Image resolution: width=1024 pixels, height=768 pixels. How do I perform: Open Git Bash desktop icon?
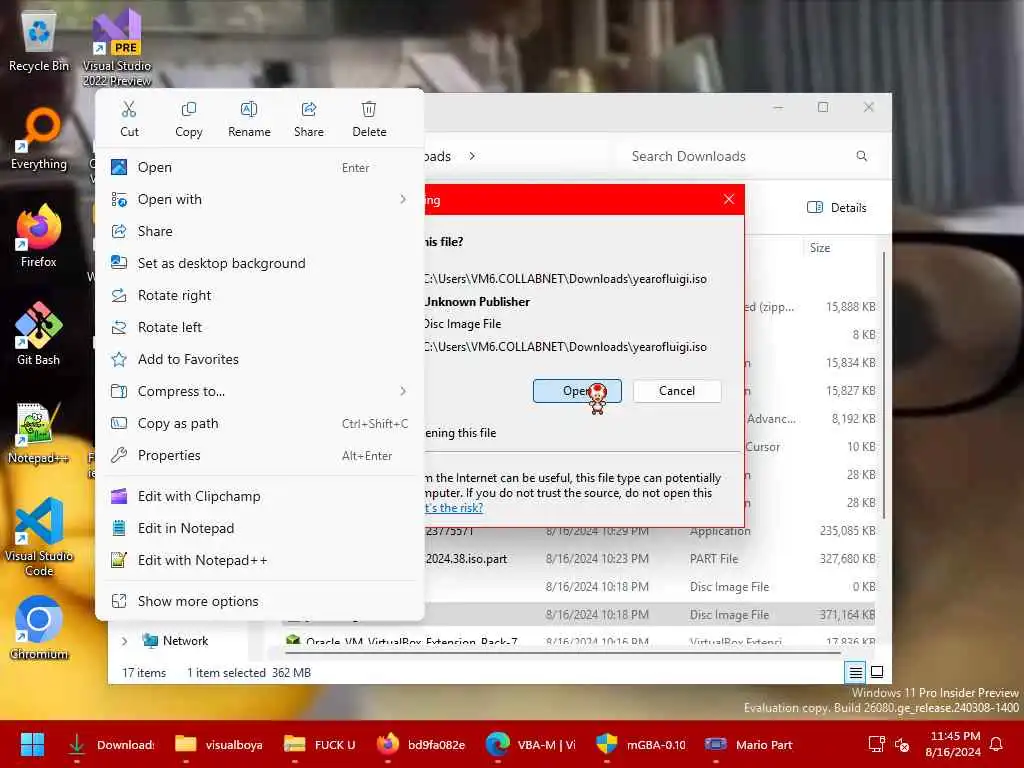pyautogui.click(x=39, y=334)
